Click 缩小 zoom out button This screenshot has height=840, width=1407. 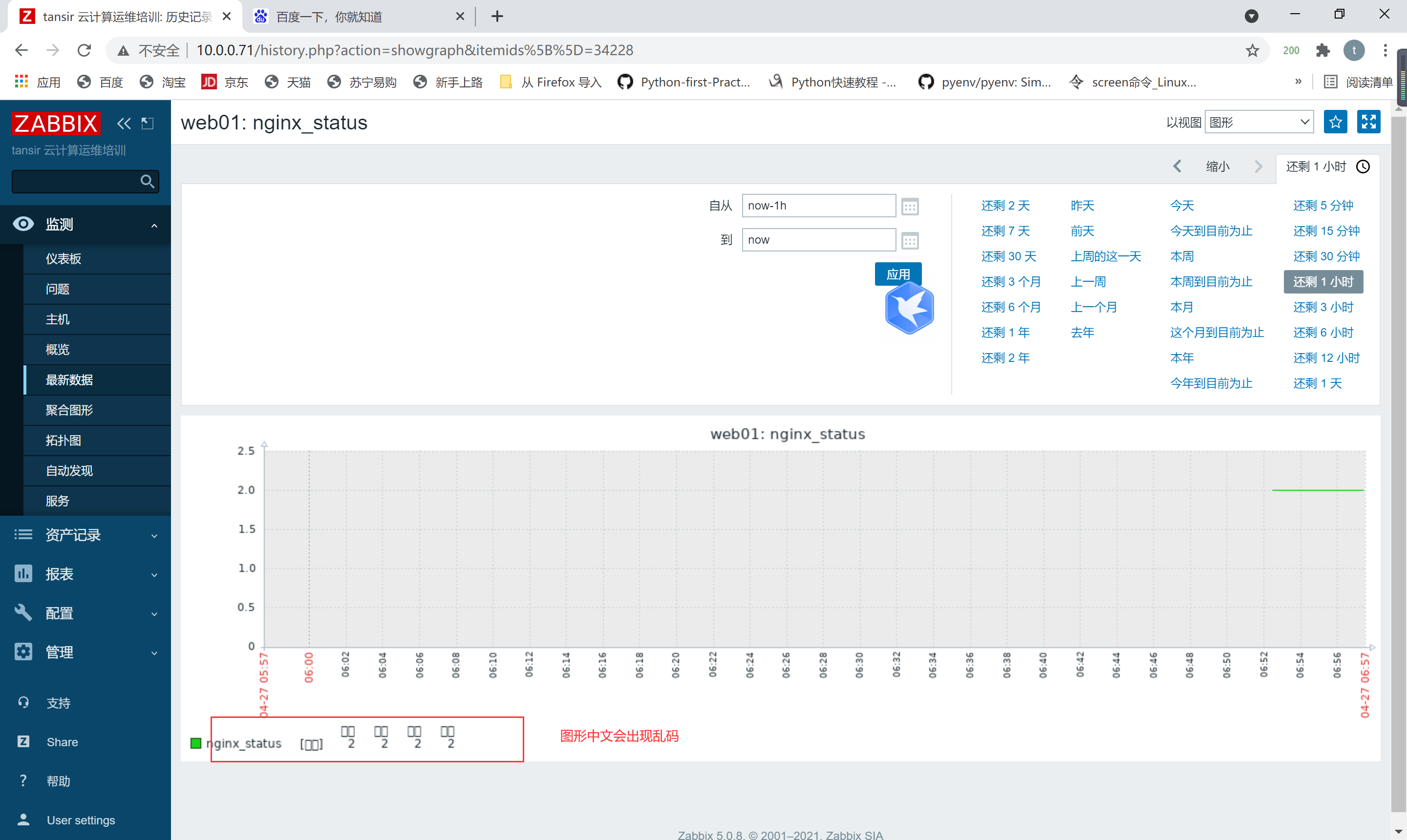click(x=1217, y=167)
